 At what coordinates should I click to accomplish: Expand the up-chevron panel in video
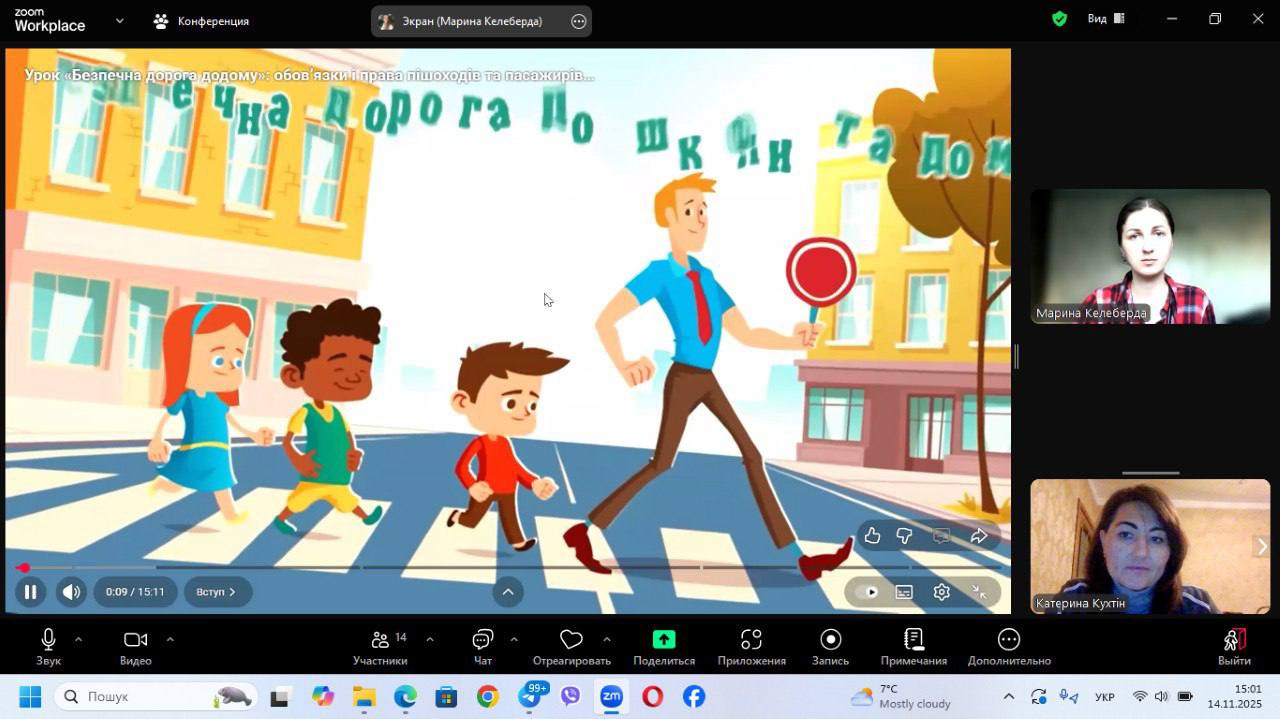tap(507, 592)
